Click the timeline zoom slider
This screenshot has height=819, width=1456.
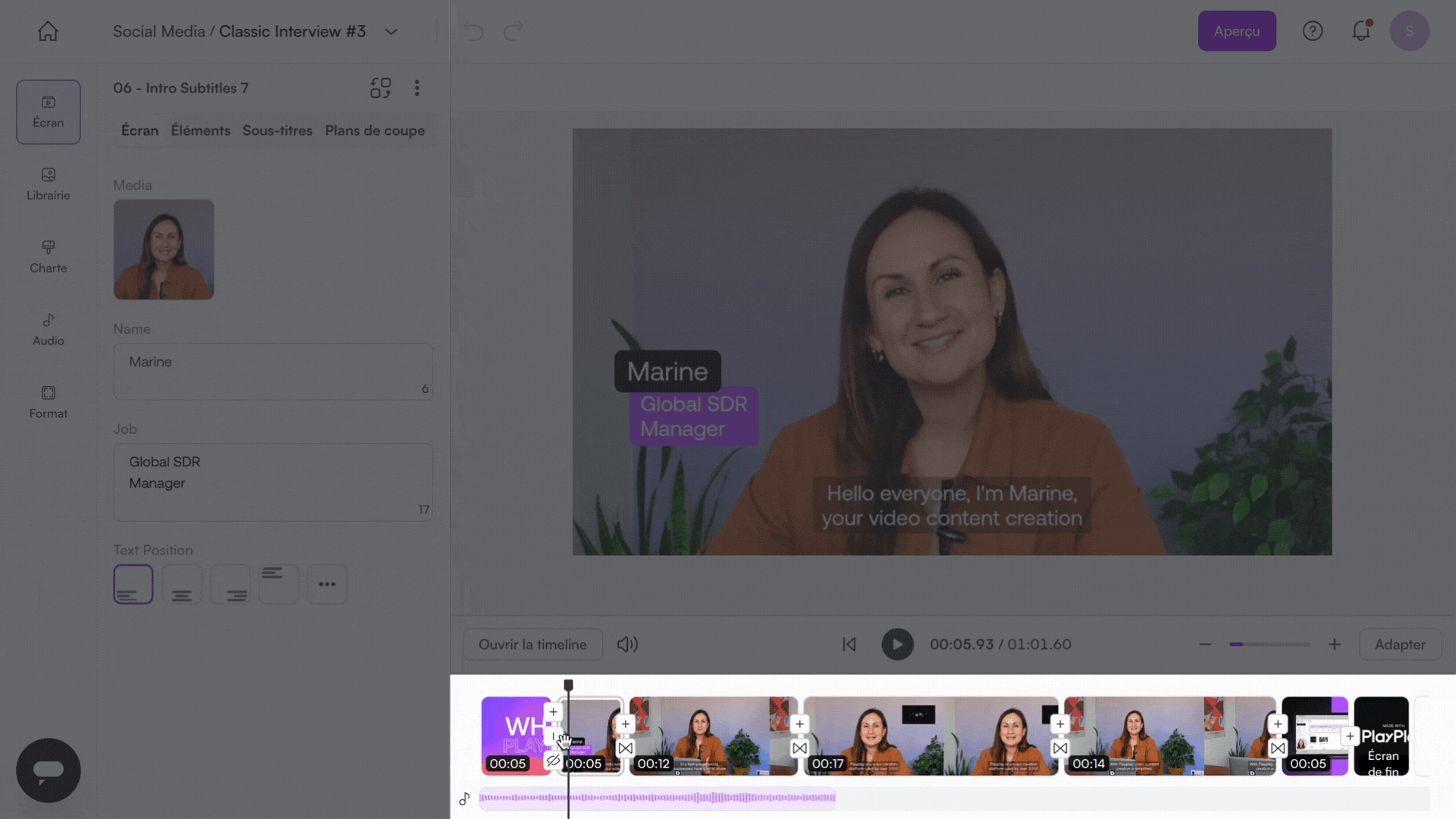click(x=1269, y=645)
